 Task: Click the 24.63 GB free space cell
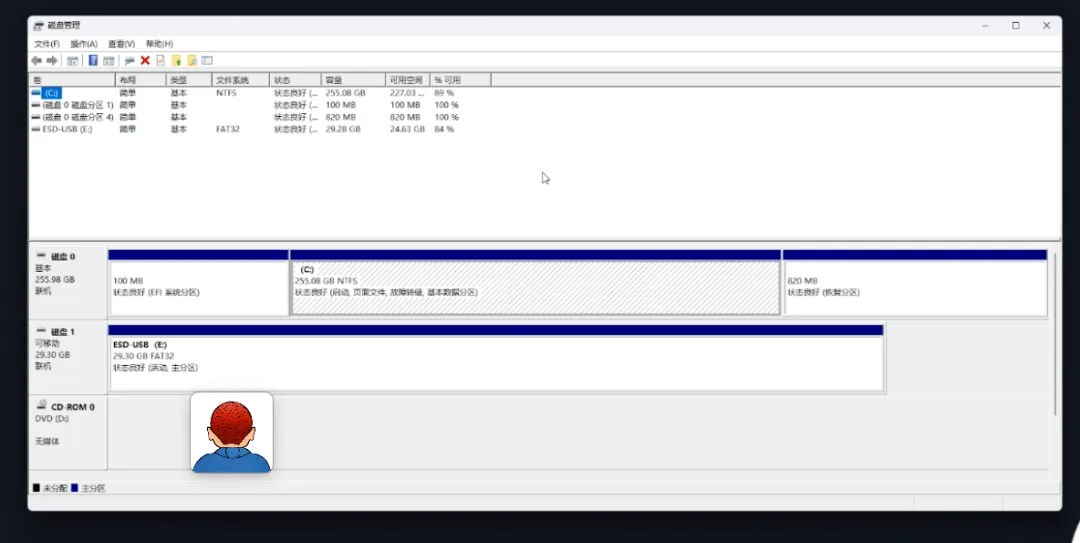click(x=407, y=130)
